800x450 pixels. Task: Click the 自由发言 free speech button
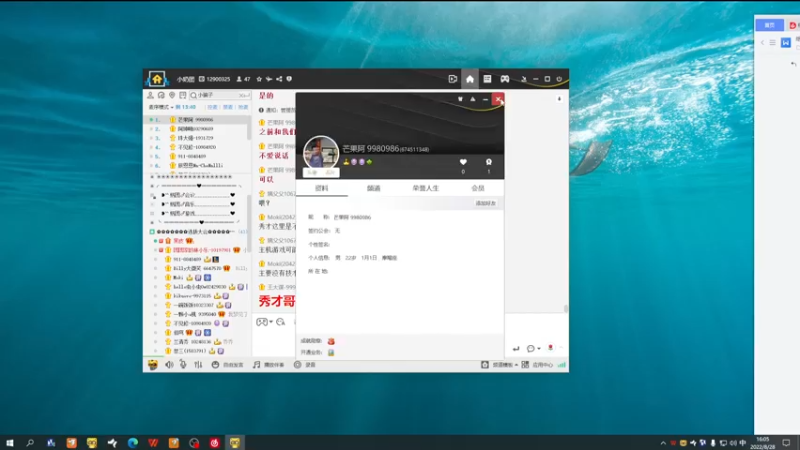tap(228, 365)
